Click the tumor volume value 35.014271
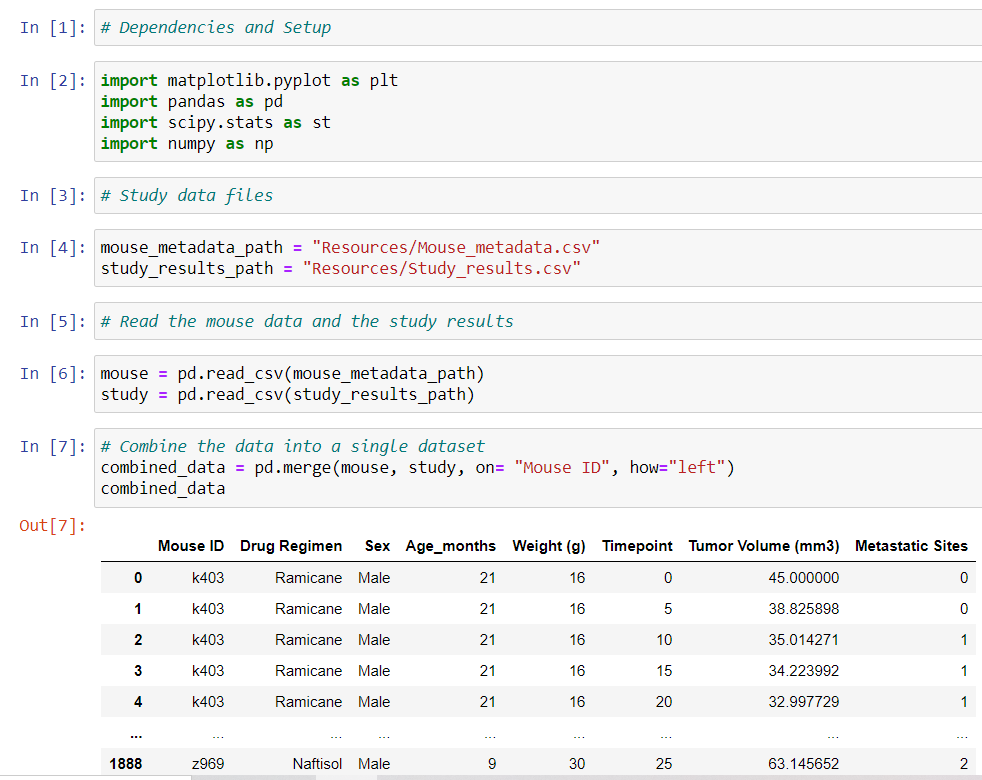This screenshot has height=780, width=982. click(x=804, y=640)
